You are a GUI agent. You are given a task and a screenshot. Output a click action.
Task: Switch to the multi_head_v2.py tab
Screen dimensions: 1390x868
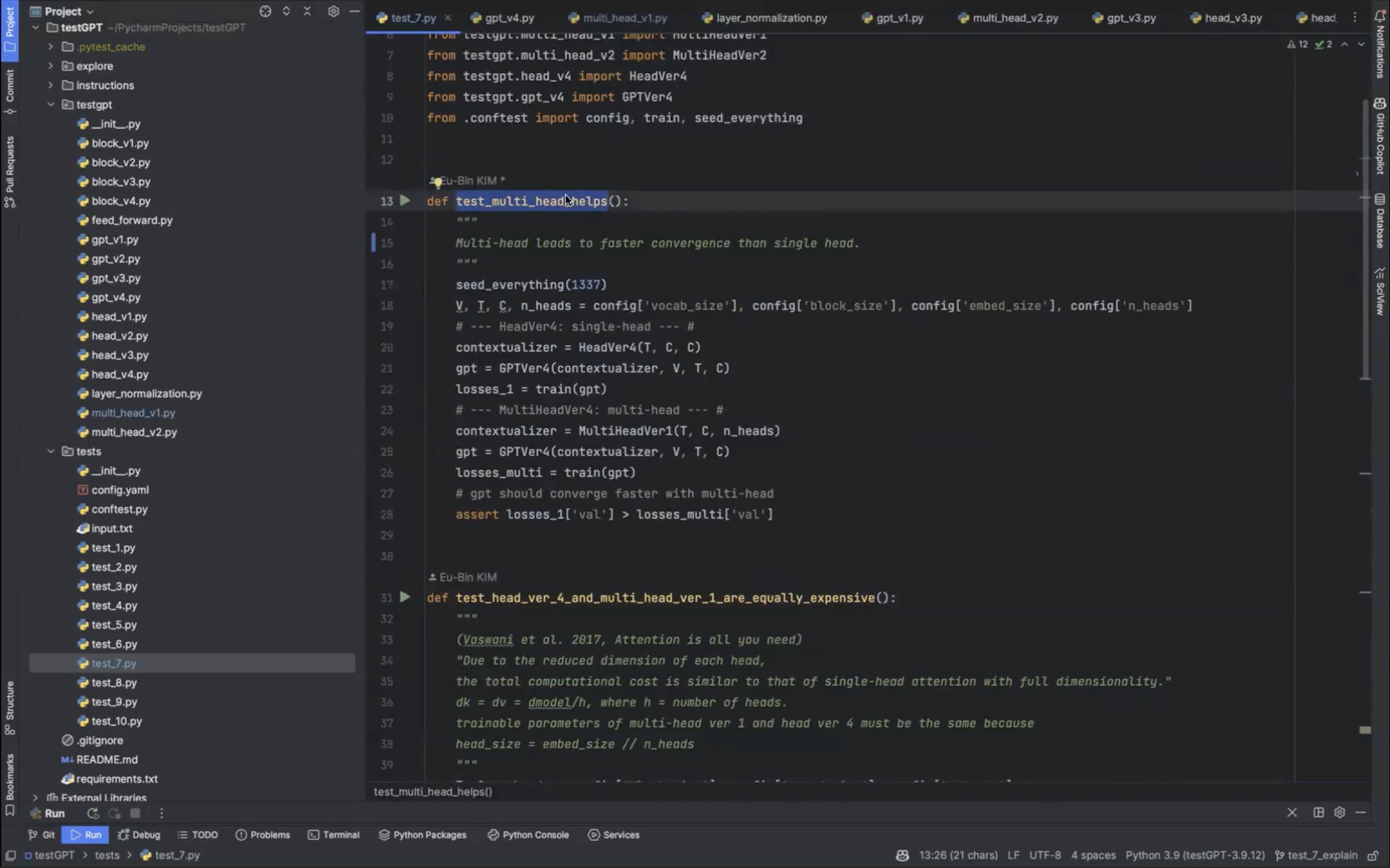pos(1008,18)
